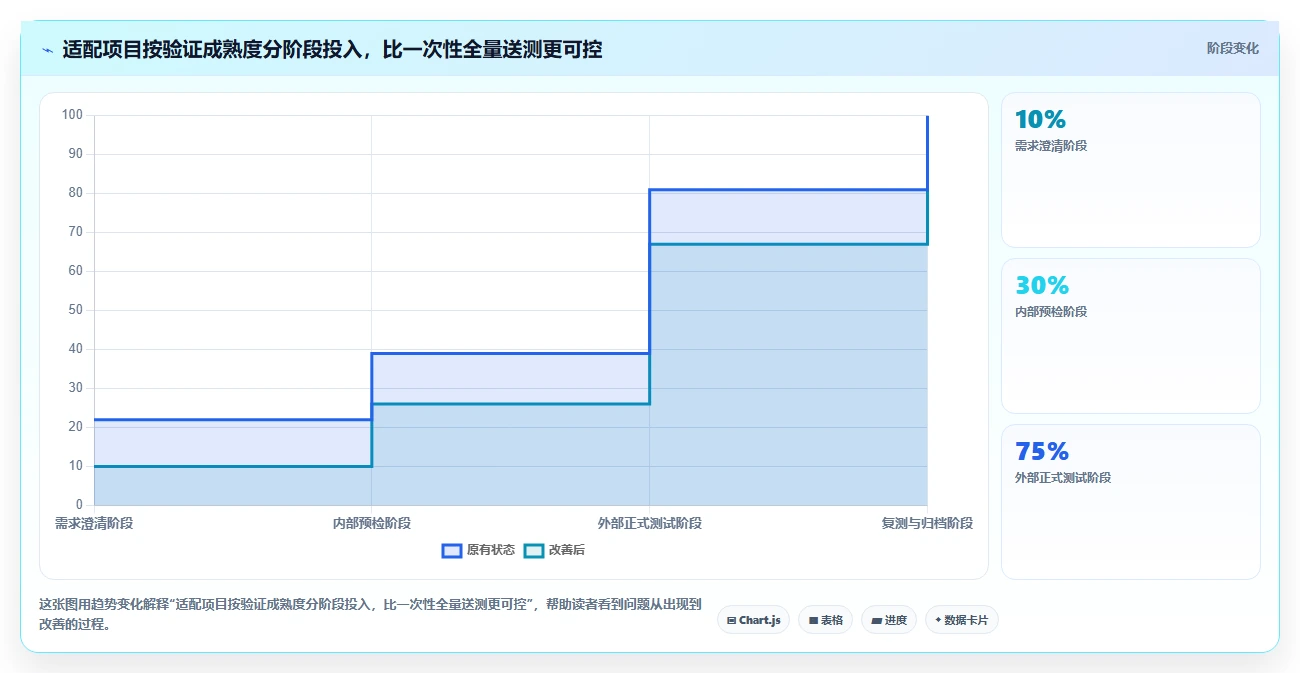Click the 数据卡片 tag

[962, 620]
